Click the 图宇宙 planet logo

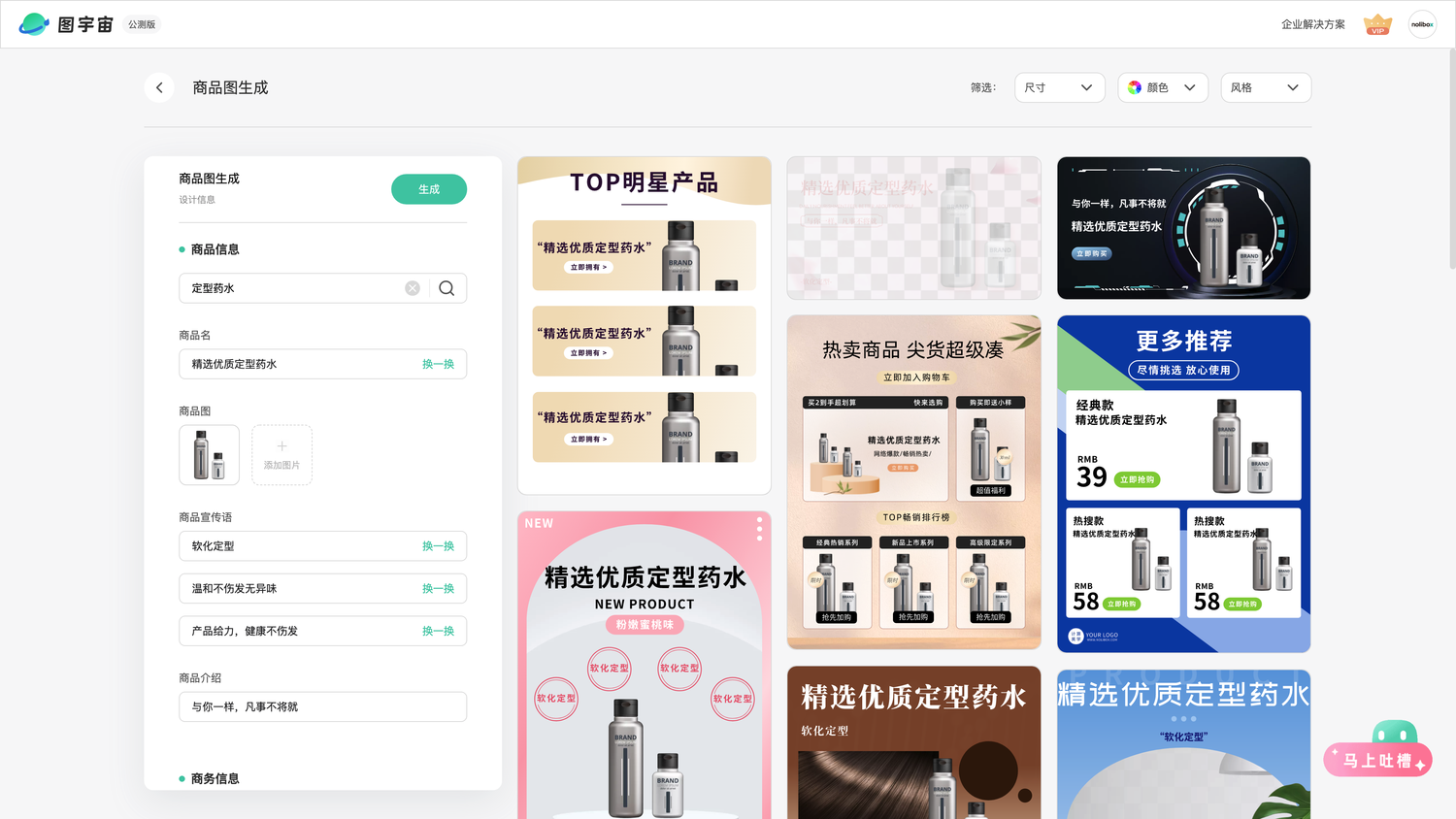(x=34, y=24)
